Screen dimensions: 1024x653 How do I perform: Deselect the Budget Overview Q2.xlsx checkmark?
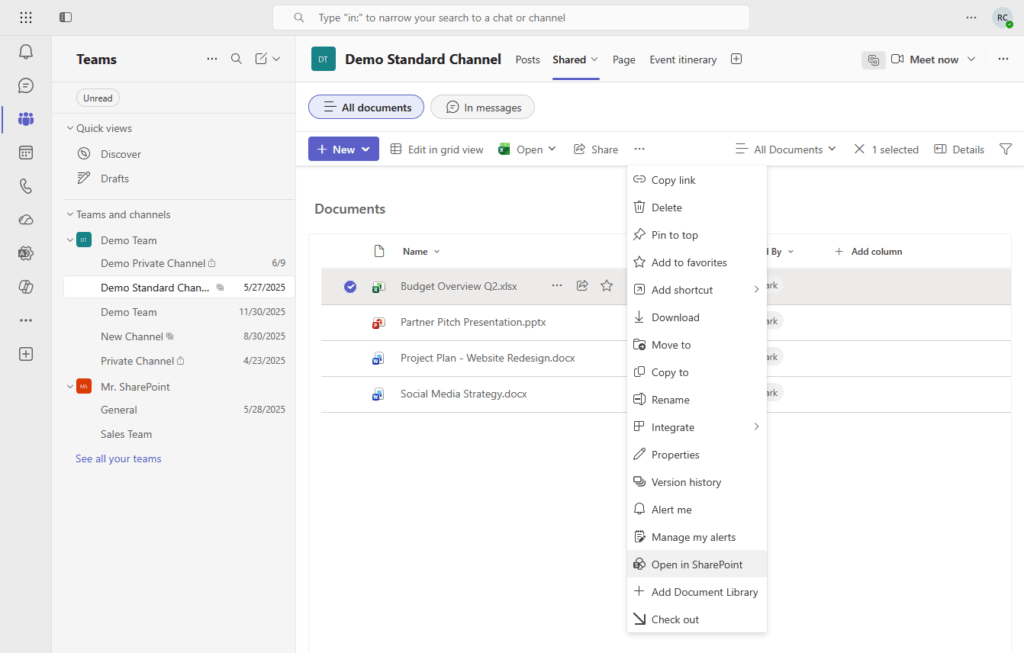click(350, 286)
